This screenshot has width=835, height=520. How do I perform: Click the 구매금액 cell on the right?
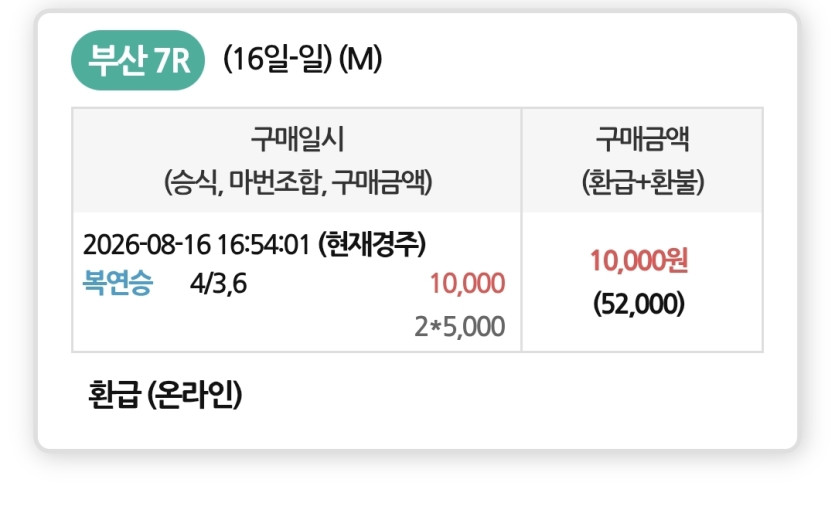pos(642,282)
